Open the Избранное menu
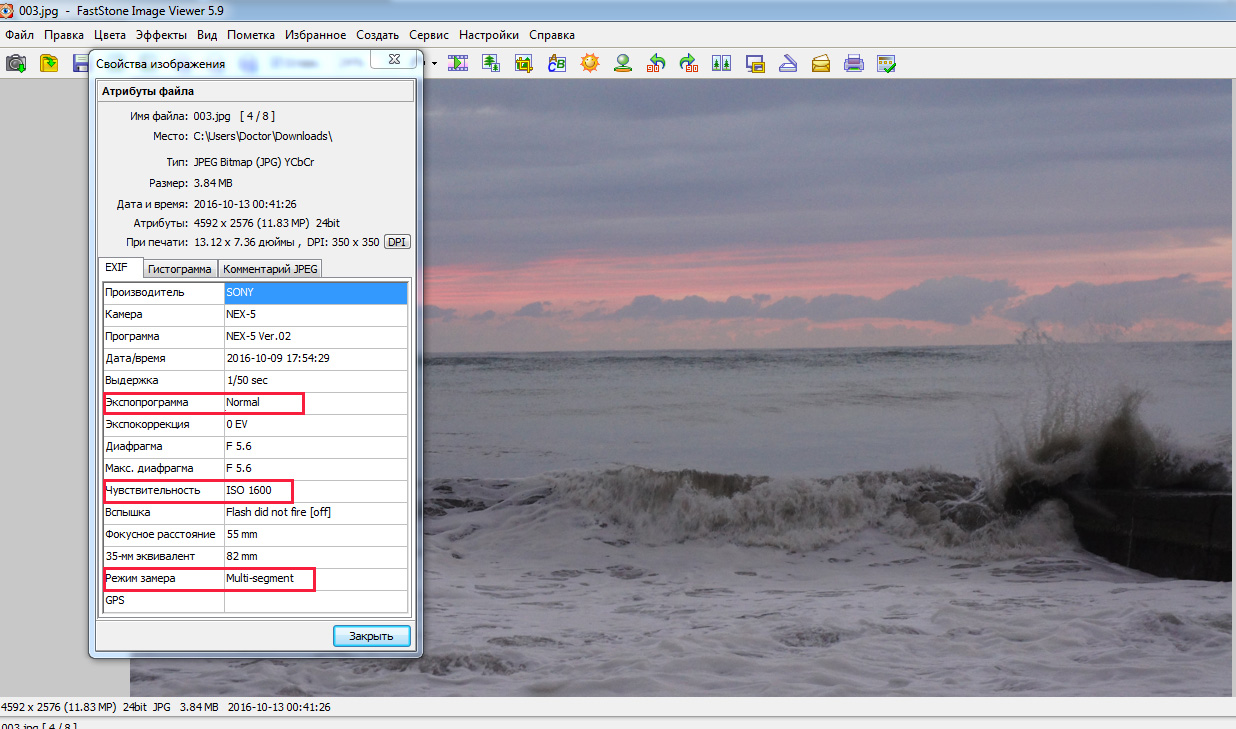 315,34
